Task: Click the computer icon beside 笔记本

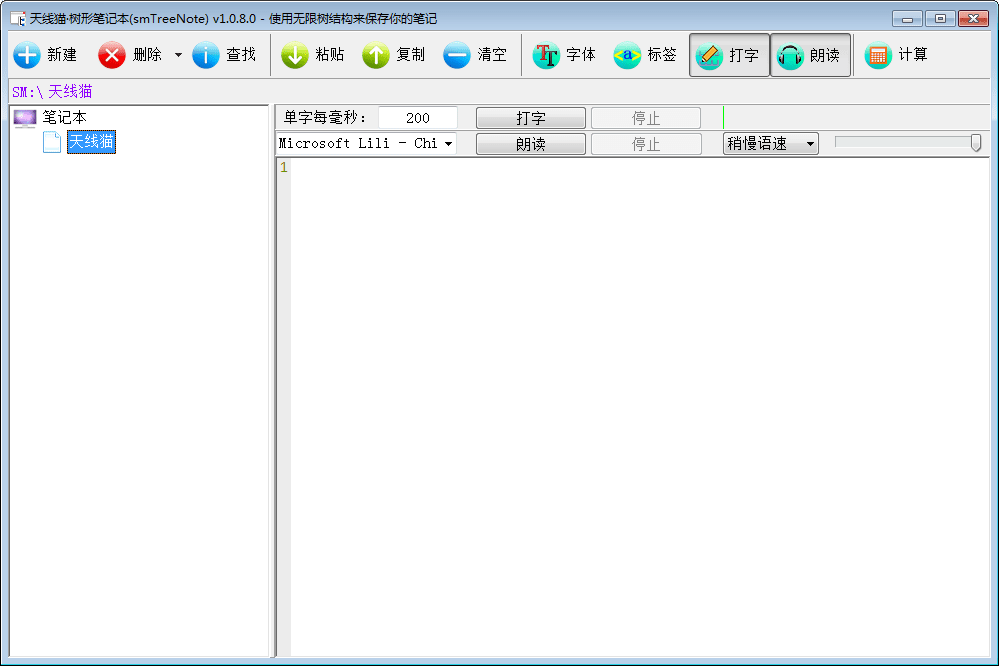Action: tap(25, 118)
